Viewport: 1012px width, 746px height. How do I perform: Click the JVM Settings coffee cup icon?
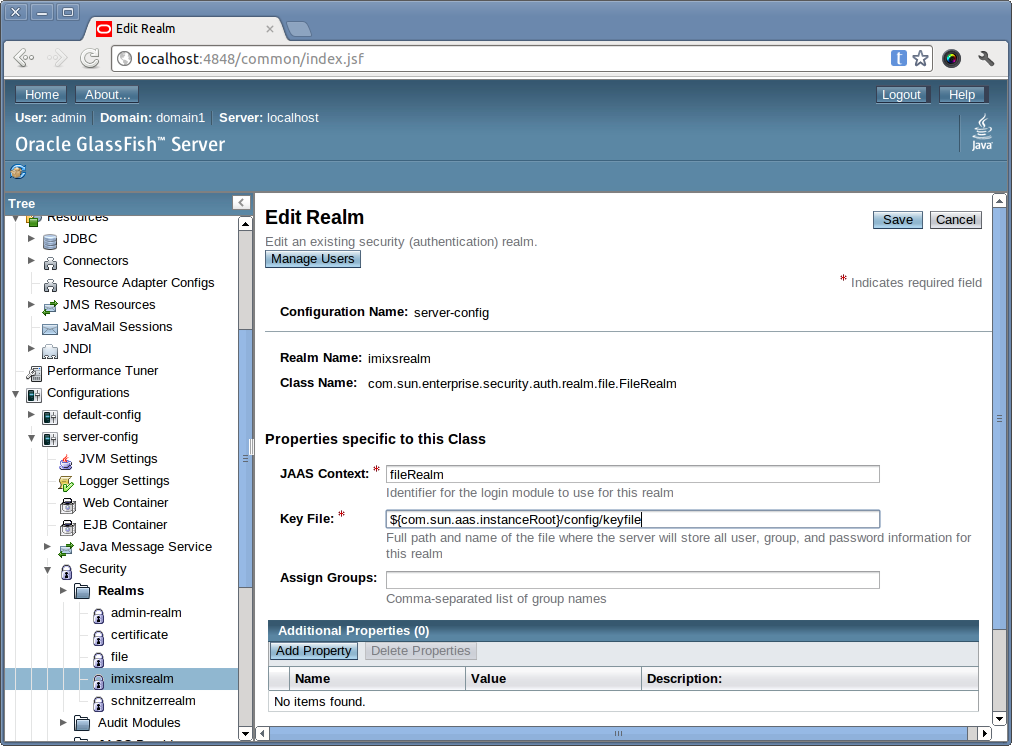point(66,461)
